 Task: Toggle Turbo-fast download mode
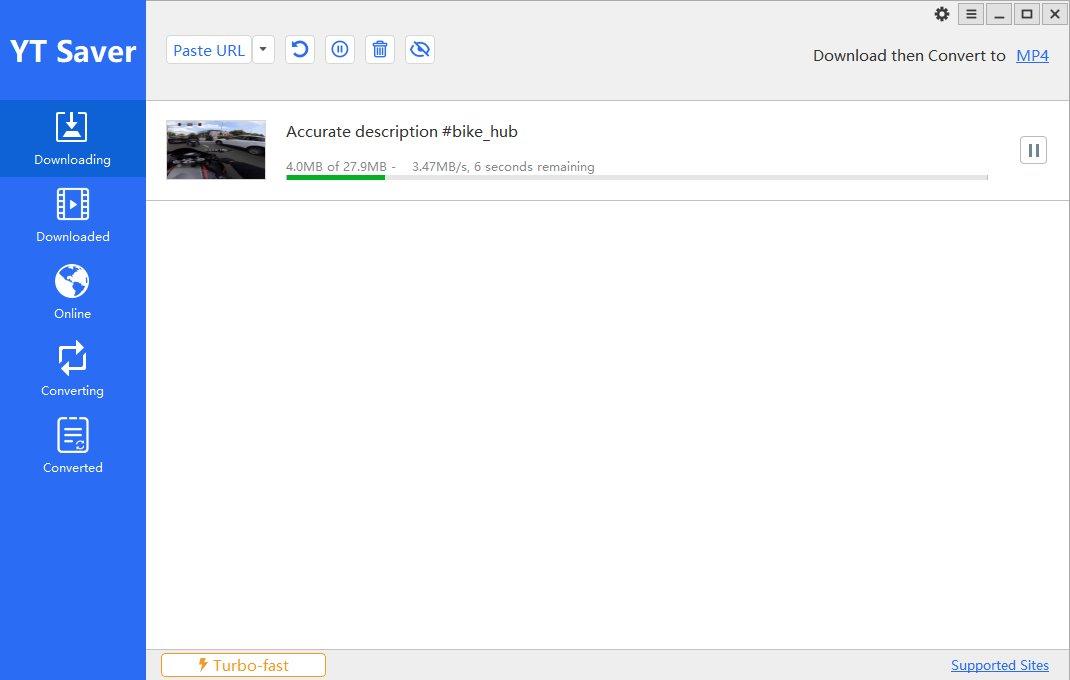[242, 664]
